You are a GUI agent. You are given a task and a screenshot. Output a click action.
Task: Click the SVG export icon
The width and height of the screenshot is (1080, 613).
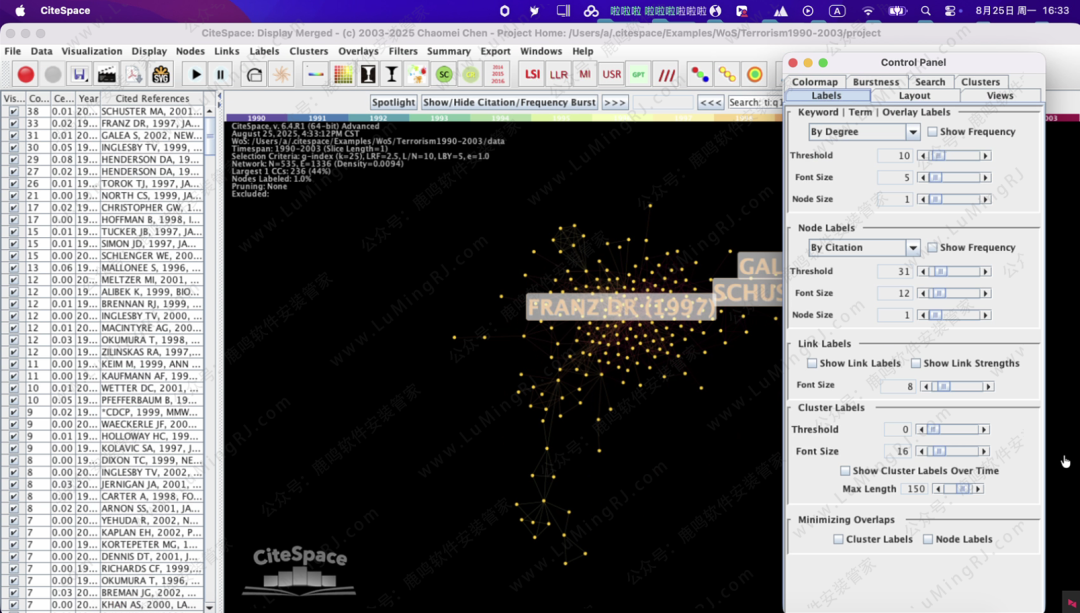coord(161,75)
